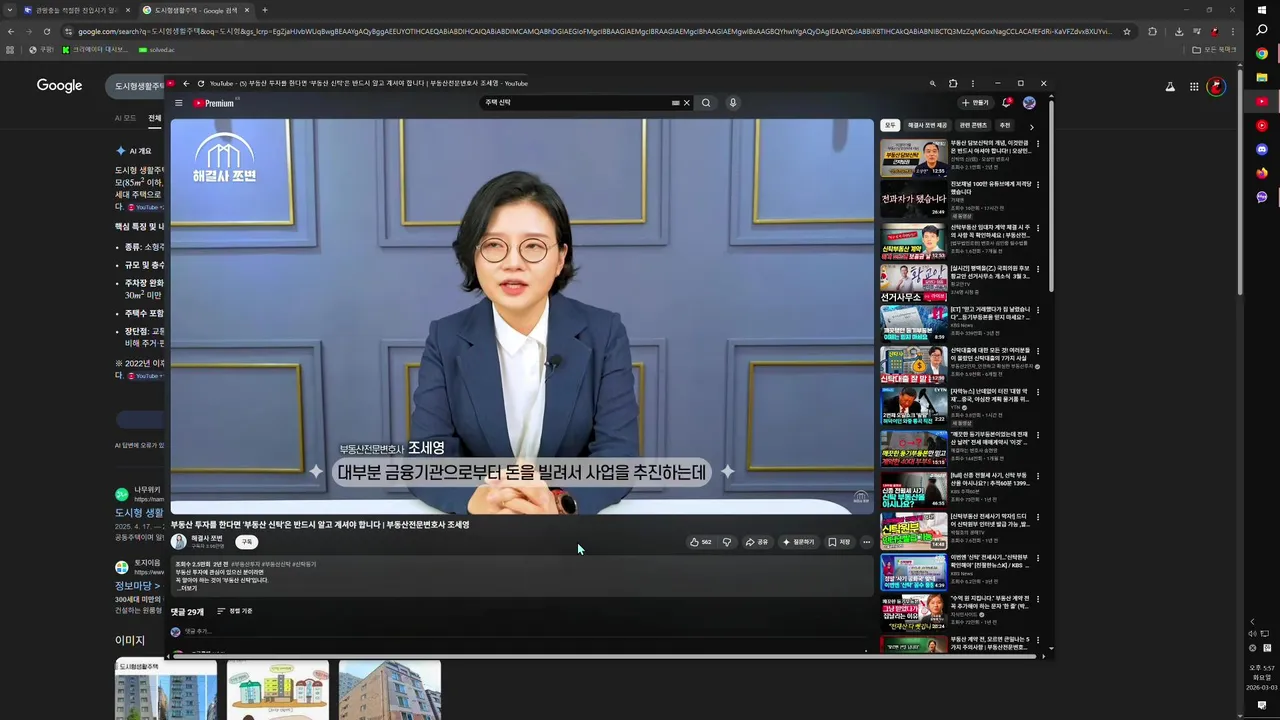Open options menu for 전과자가 됐습니다 video
The width and height of the screenshot is (1280, 720).
(1037, 186)
